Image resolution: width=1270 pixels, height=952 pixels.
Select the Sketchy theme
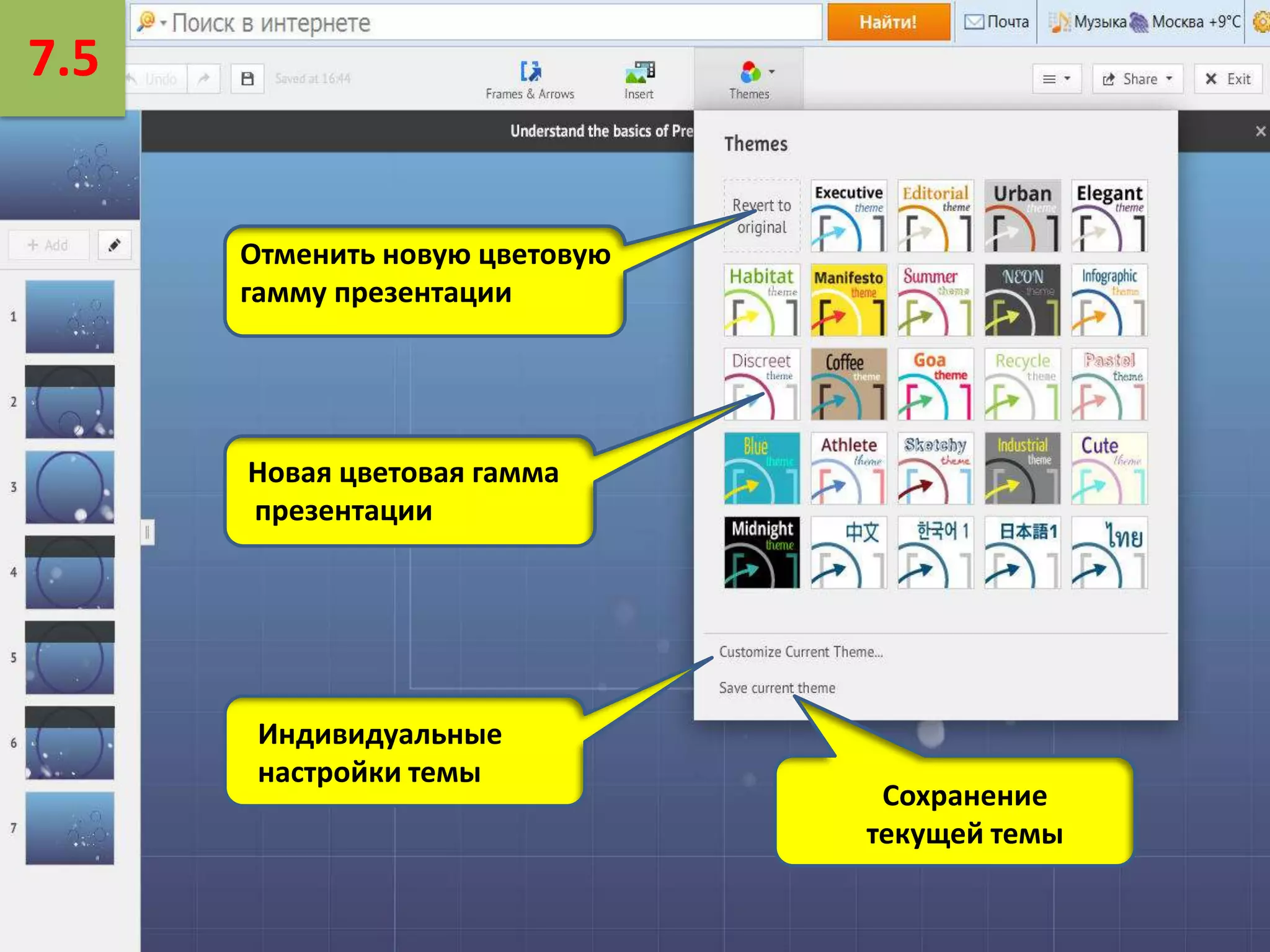935,469
